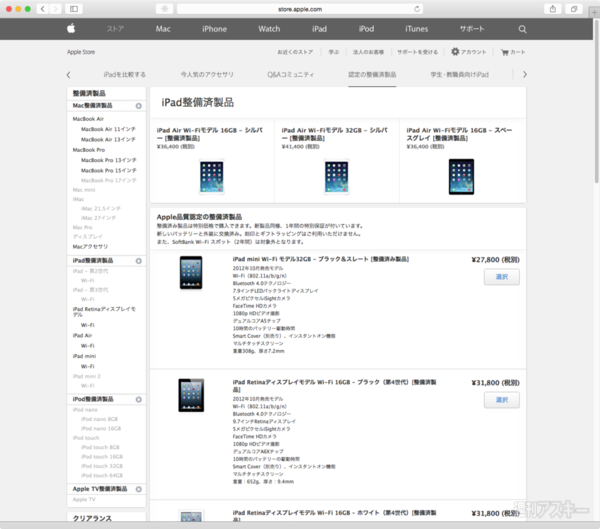Image resolution: width=600 pixels, height=529 pixels.
Task: Open Macアクセサリ sidebar link
Action: pyautogui.click(x=90, y=247)
